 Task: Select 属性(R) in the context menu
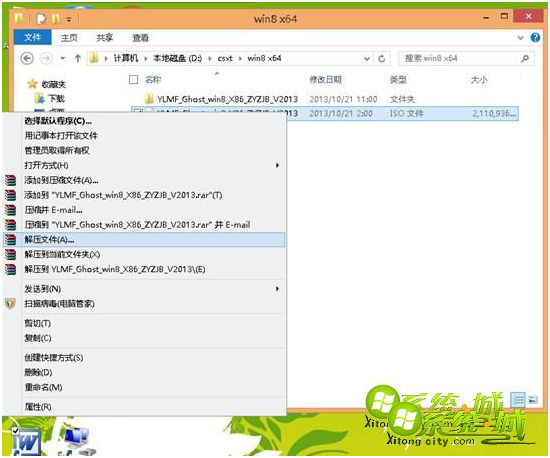coord(144,407)
